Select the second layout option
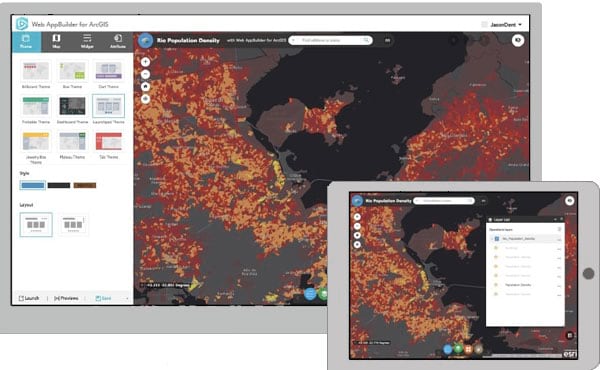The height and width of the screenshot is (370, 600). click(73, 225)
